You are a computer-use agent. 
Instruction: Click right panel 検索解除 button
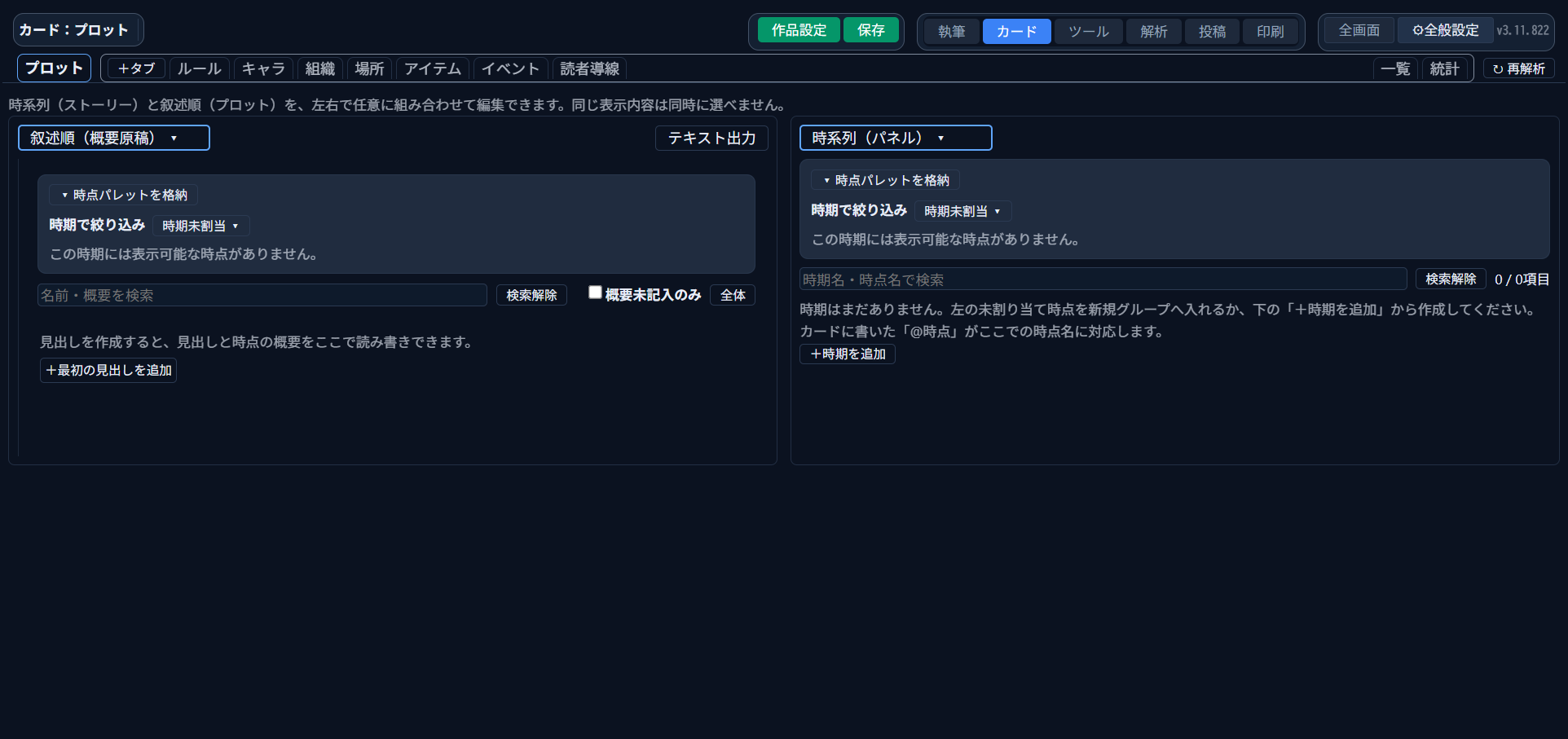1451,279
